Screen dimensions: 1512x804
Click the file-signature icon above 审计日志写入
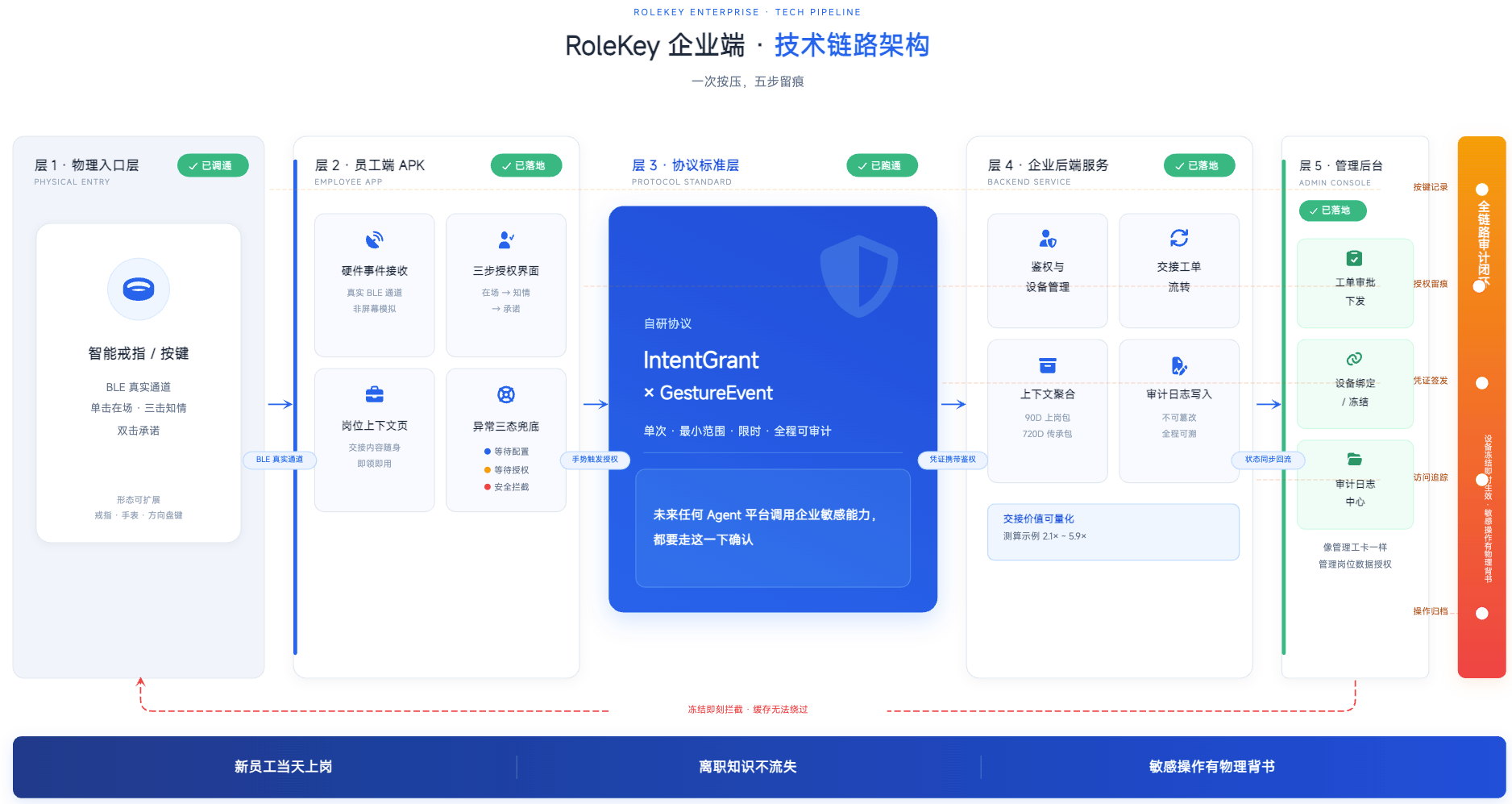[x=1179, y=365]
